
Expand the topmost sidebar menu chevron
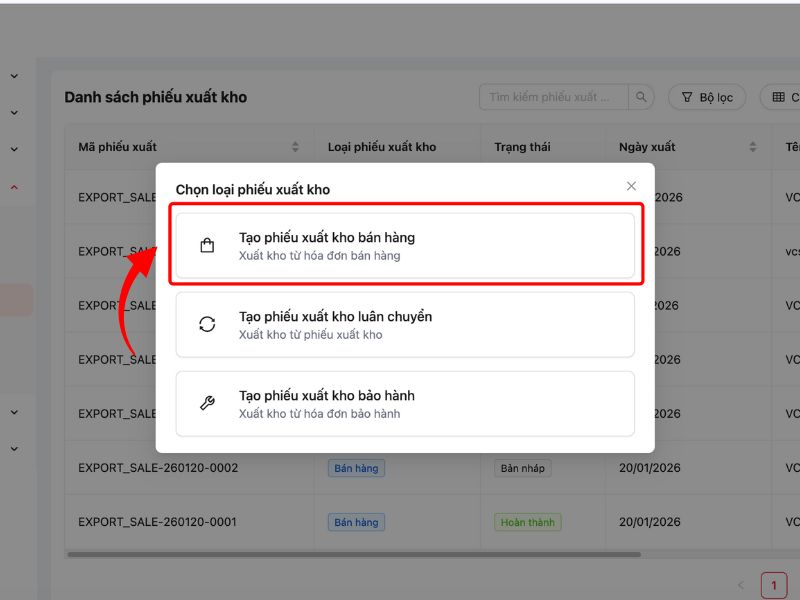point(14,76)
